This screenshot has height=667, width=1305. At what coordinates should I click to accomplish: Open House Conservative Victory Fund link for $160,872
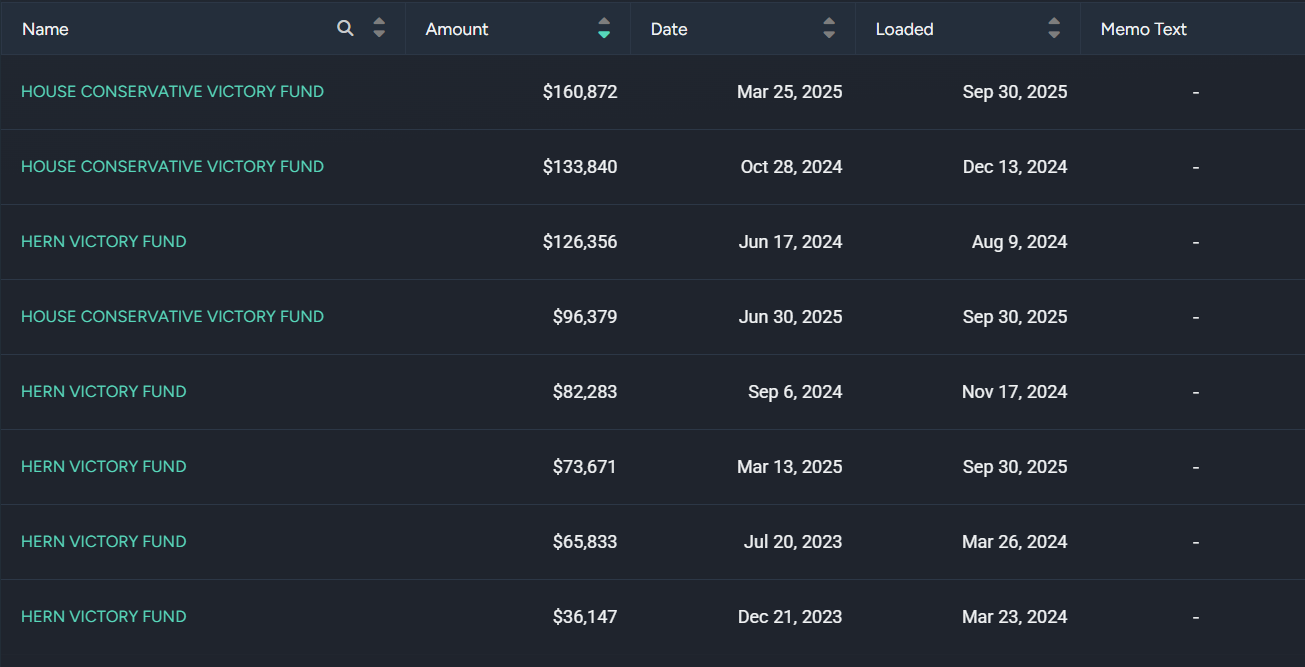pyautogui.click(x=172, y=91)
